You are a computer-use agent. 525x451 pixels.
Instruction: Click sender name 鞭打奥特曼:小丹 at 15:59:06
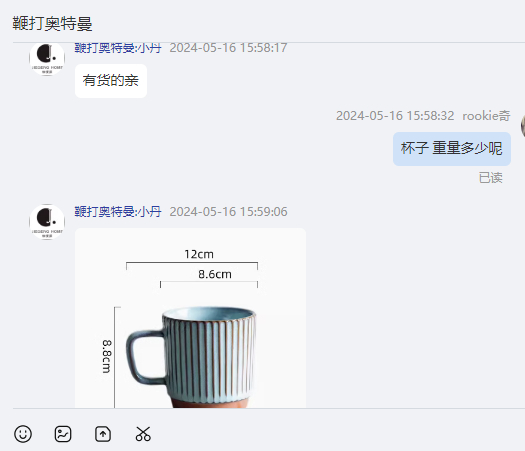click(118, 212)
